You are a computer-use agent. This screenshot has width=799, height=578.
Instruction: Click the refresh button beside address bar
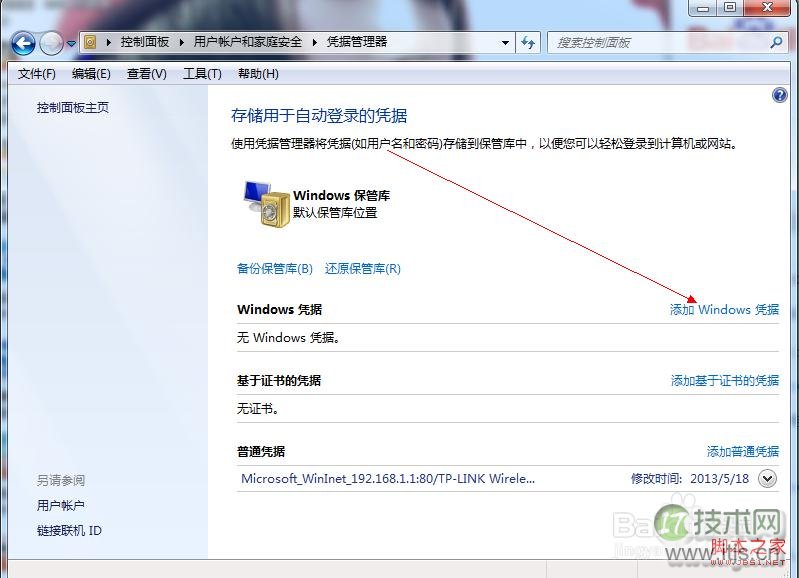(528, 42)
